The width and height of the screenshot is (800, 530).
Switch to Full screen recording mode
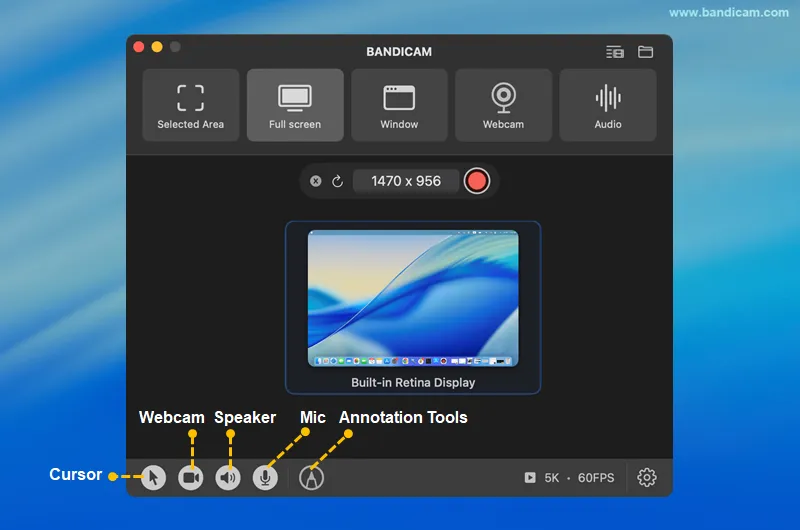pyautogui.click(x=295, y=105)
